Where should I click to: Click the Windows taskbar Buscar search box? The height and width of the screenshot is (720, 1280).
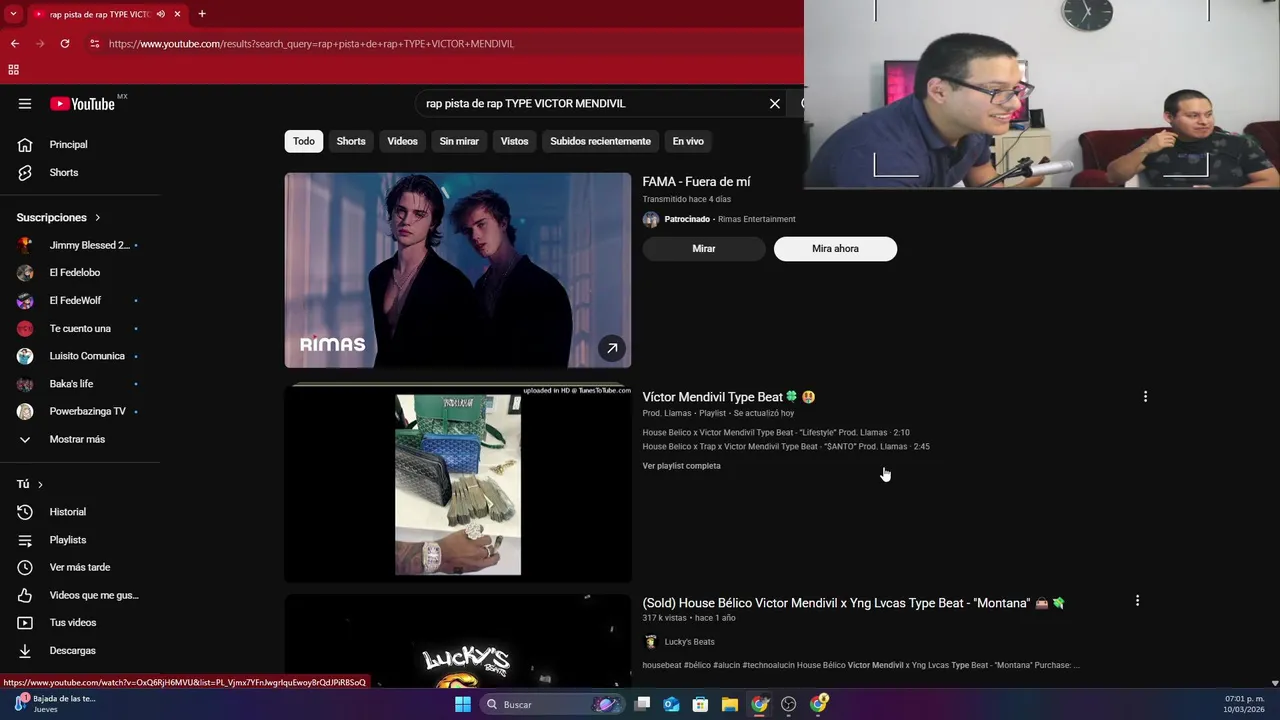point(551,704)
